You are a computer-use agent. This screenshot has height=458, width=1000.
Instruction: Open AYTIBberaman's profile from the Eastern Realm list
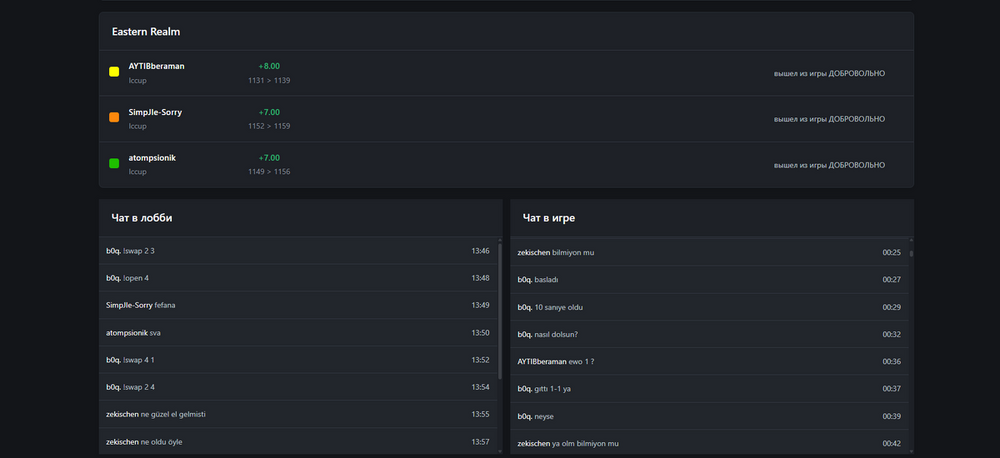pos(156,66)
